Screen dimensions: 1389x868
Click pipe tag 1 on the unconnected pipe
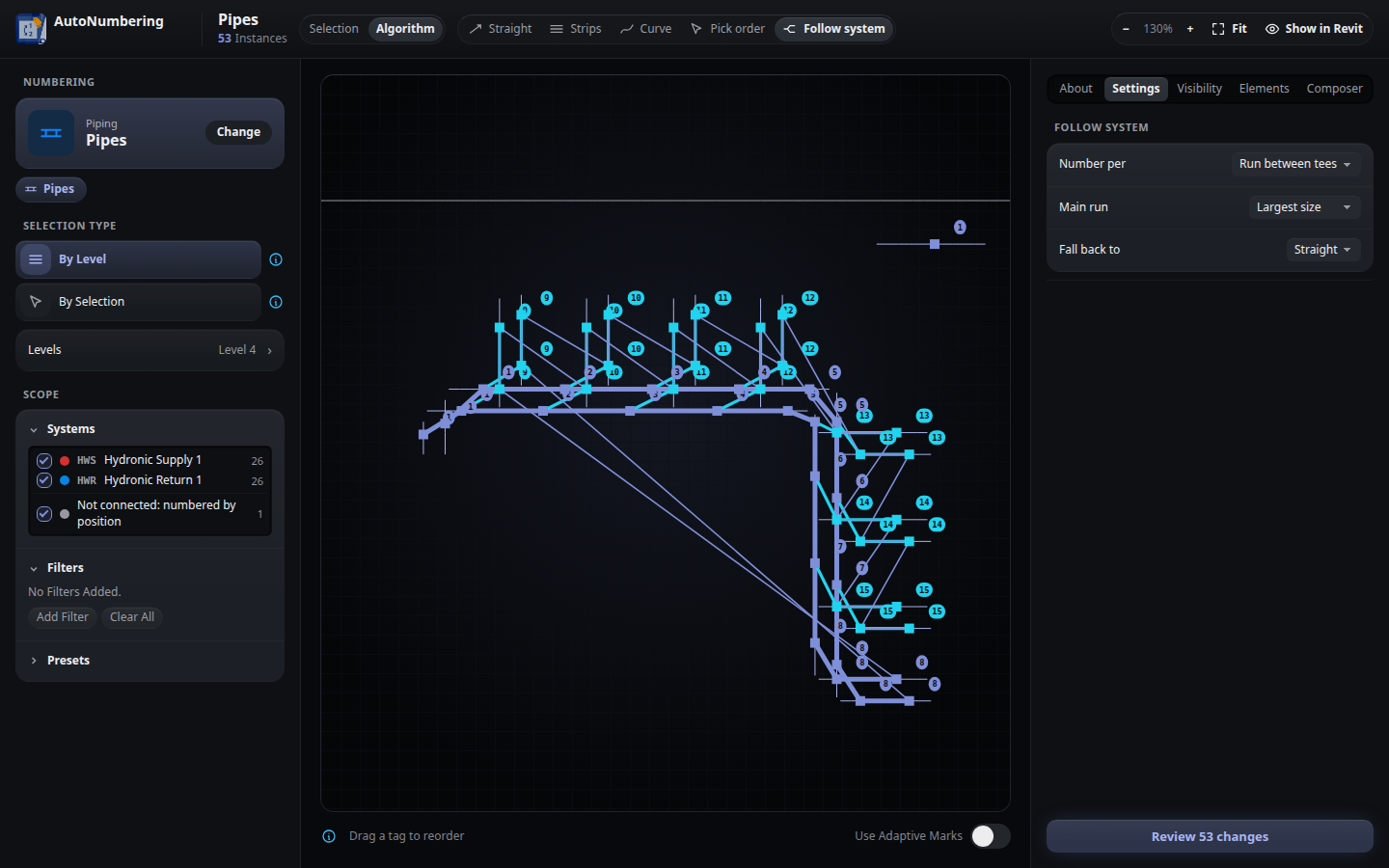960,227
